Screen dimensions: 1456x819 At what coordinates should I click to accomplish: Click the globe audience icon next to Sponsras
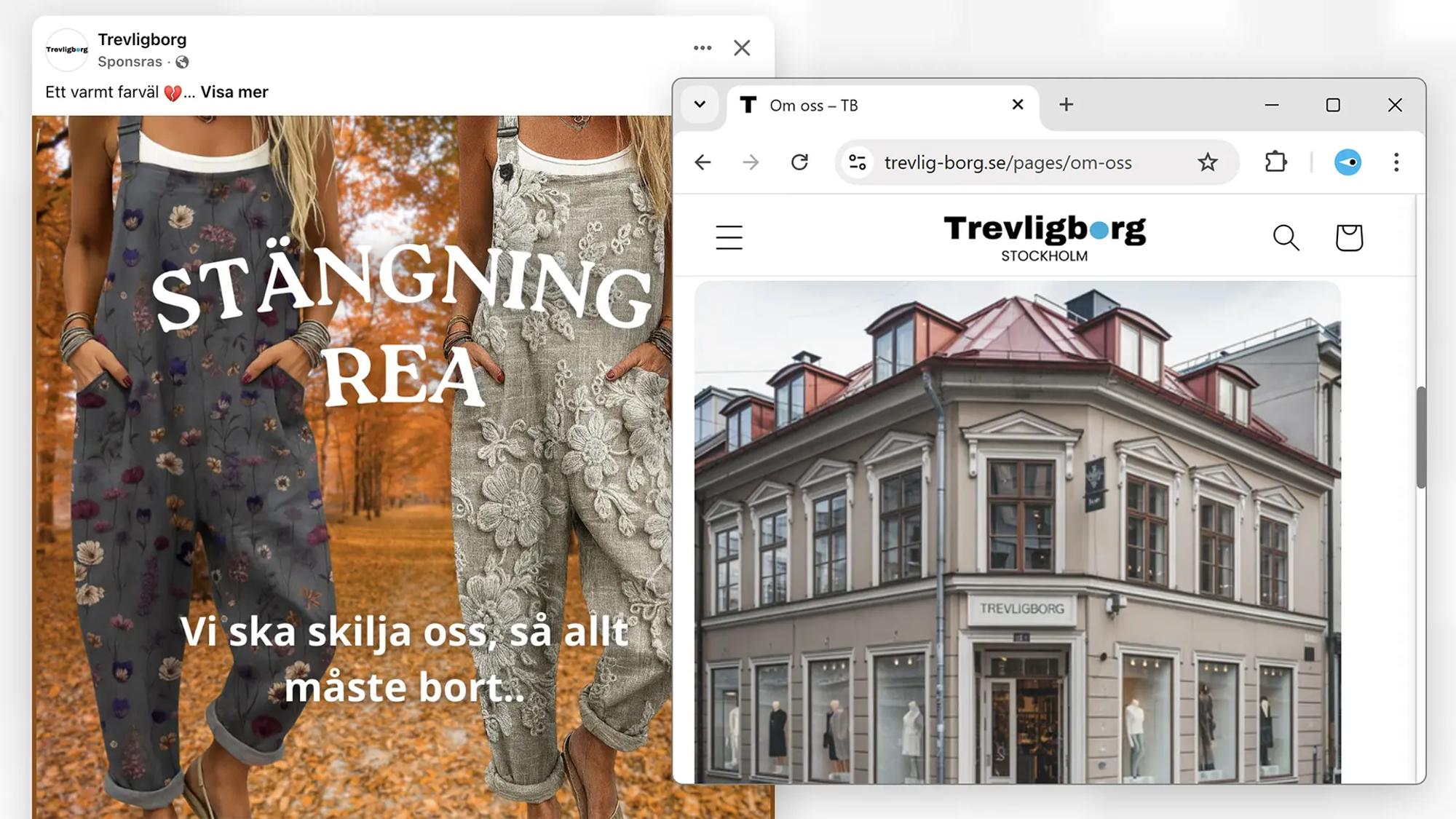[182, 62]
